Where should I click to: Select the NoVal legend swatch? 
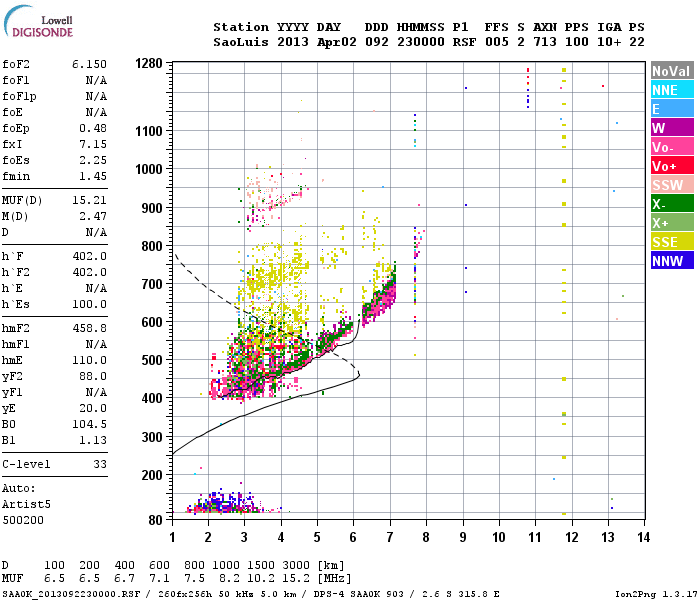[x=672, y=71]
